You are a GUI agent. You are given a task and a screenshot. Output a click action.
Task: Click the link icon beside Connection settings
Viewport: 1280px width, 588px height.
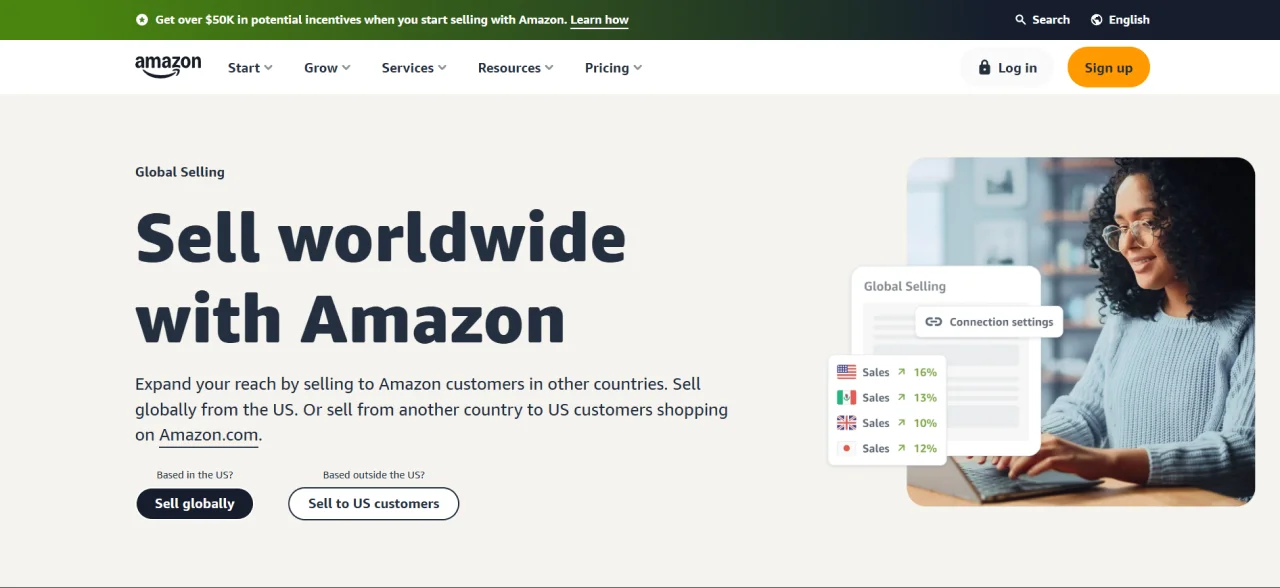pos(933,322)
